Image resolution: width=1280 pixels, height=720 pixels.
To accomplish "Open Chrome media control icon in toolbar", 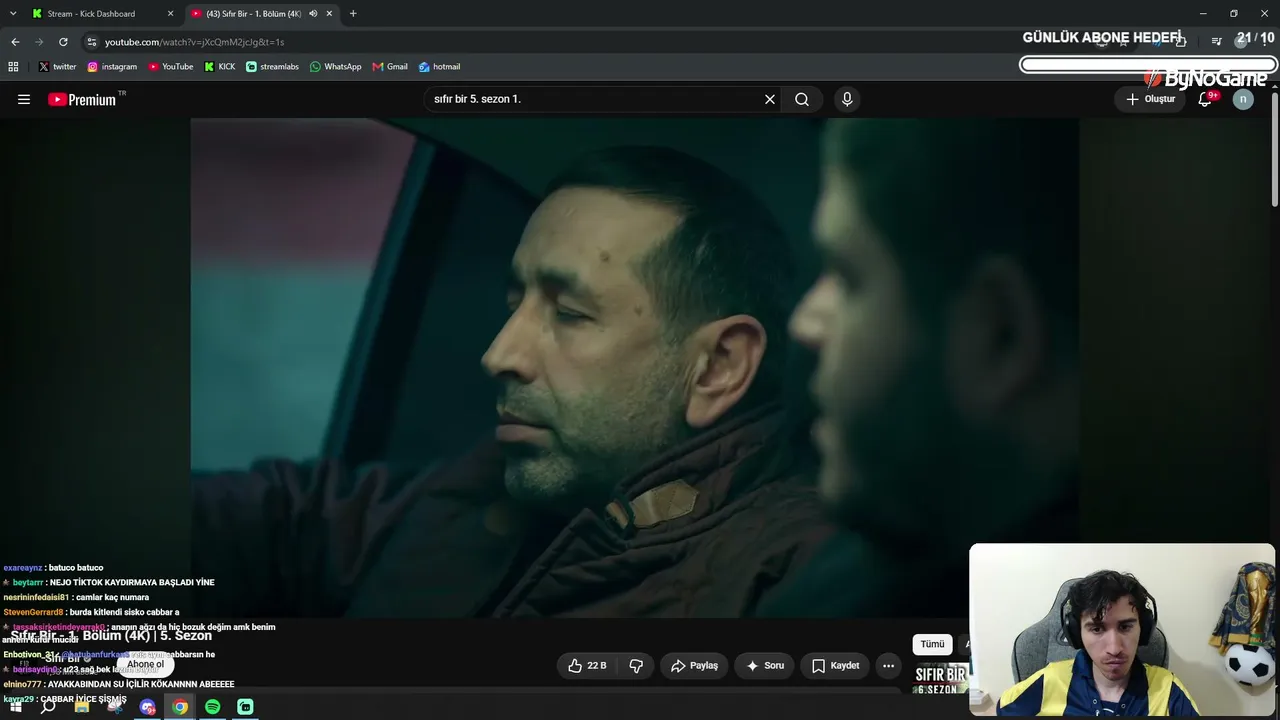I will pos(1216,42).
